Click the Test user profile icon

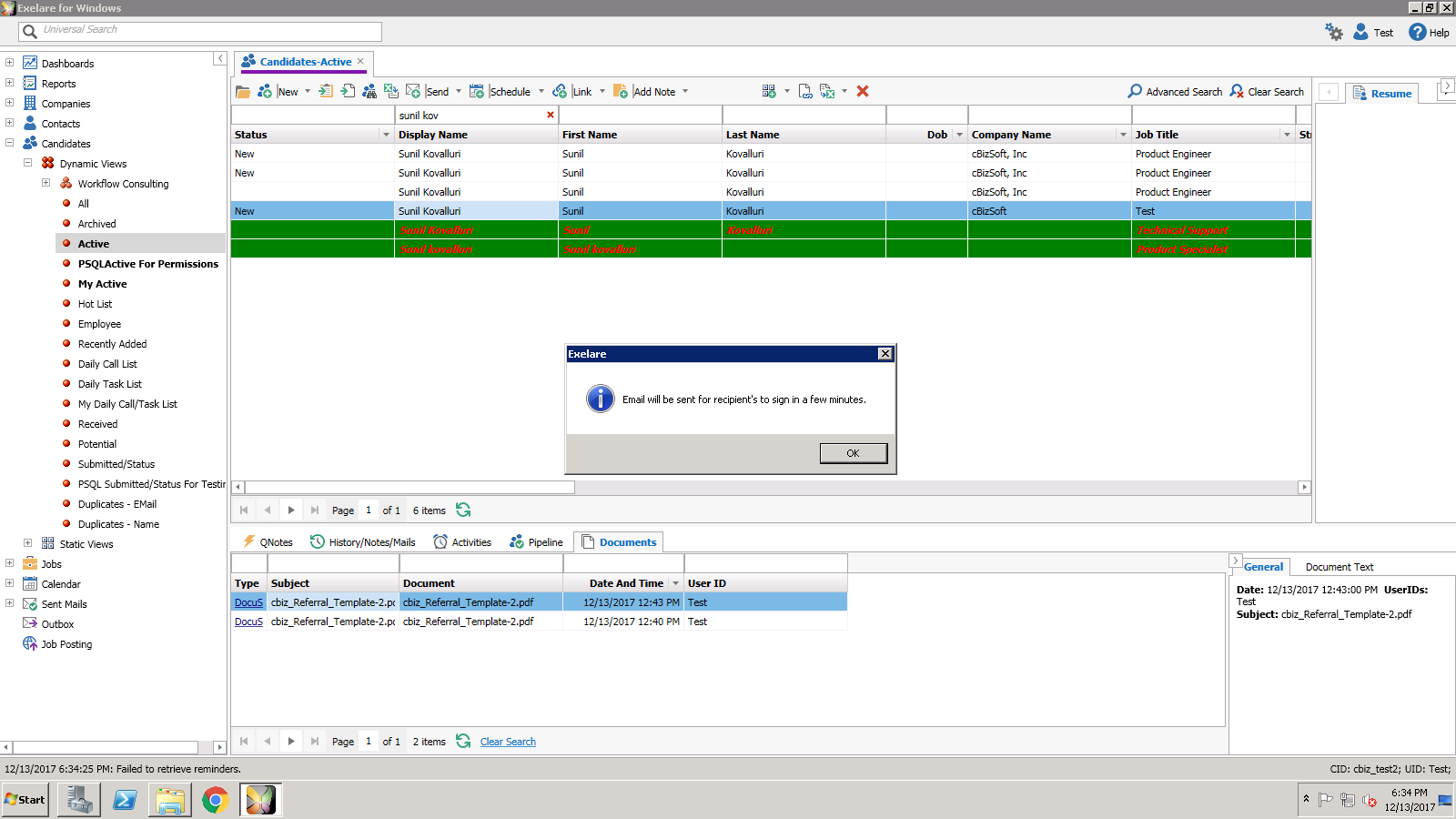pos(1360,32)
